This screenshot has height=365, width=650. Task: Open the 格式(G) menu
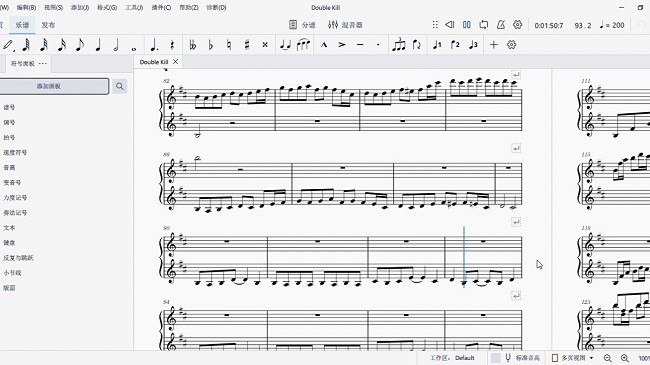(107, 7)
